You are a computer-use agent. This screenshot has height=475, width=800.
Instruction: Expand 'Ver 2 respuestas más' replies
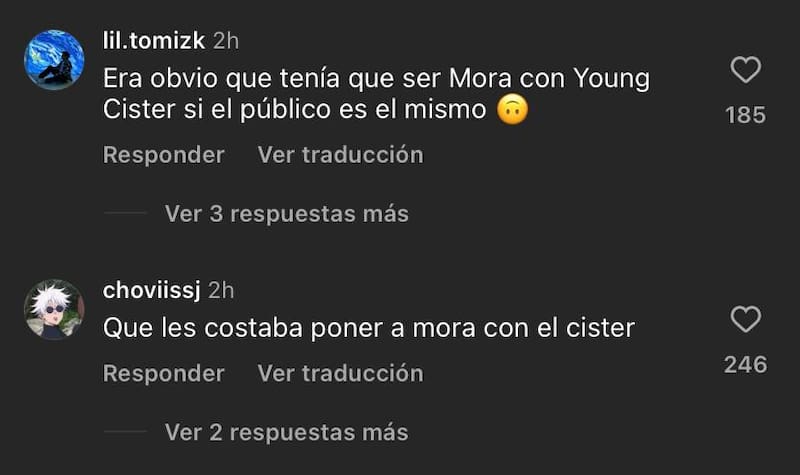coord(286,432)
